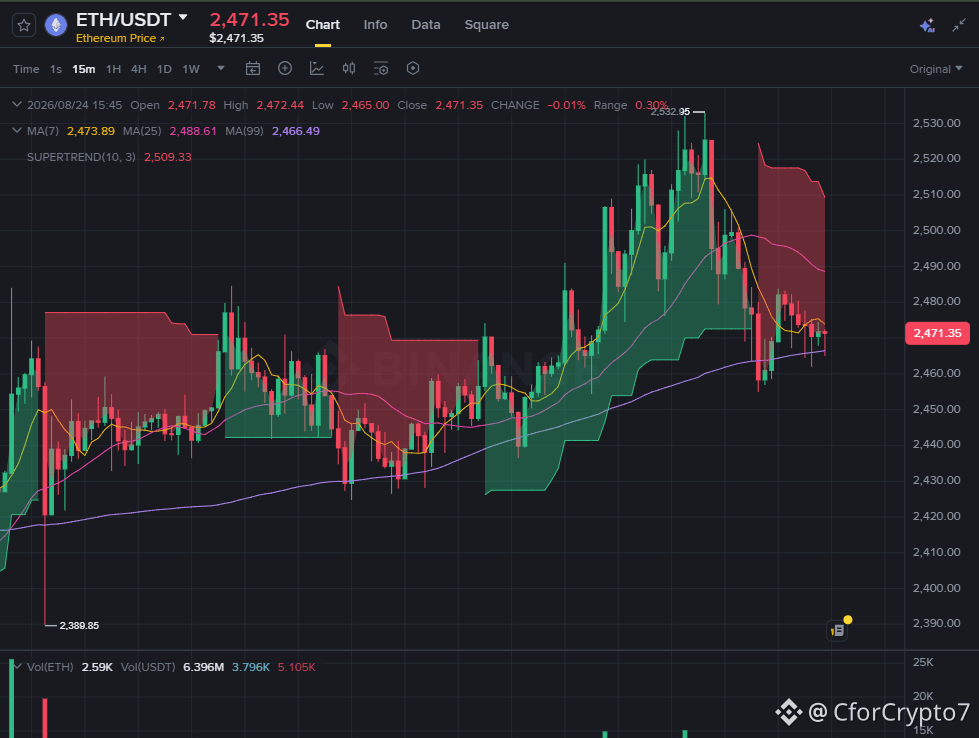Click the volume value 5.105K
The height and width of the screenshot is (738, 979).
(x=297, y=667)
